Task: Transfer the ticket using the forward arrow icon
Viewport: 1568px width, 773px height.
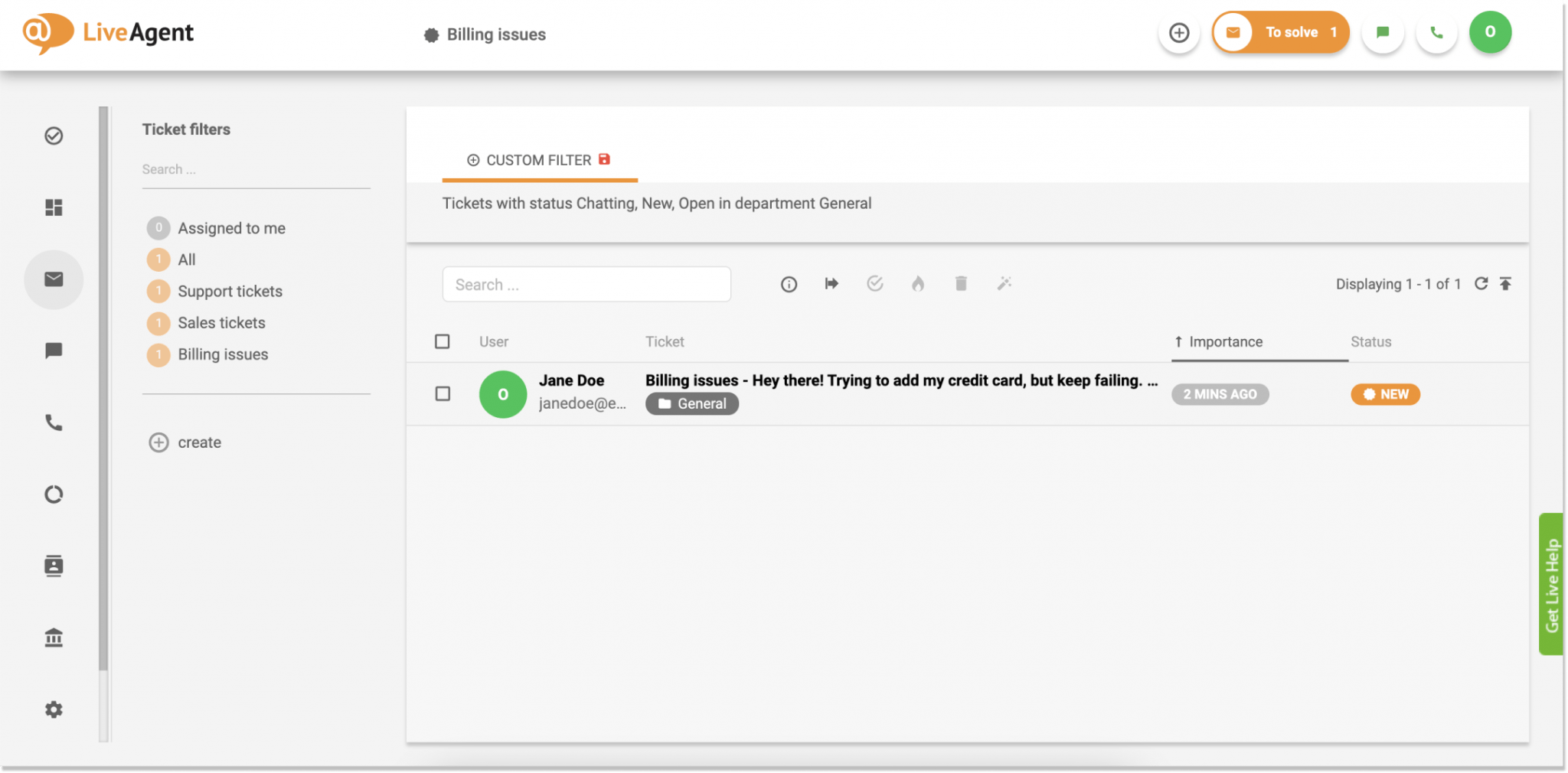Action: [831, 283]
